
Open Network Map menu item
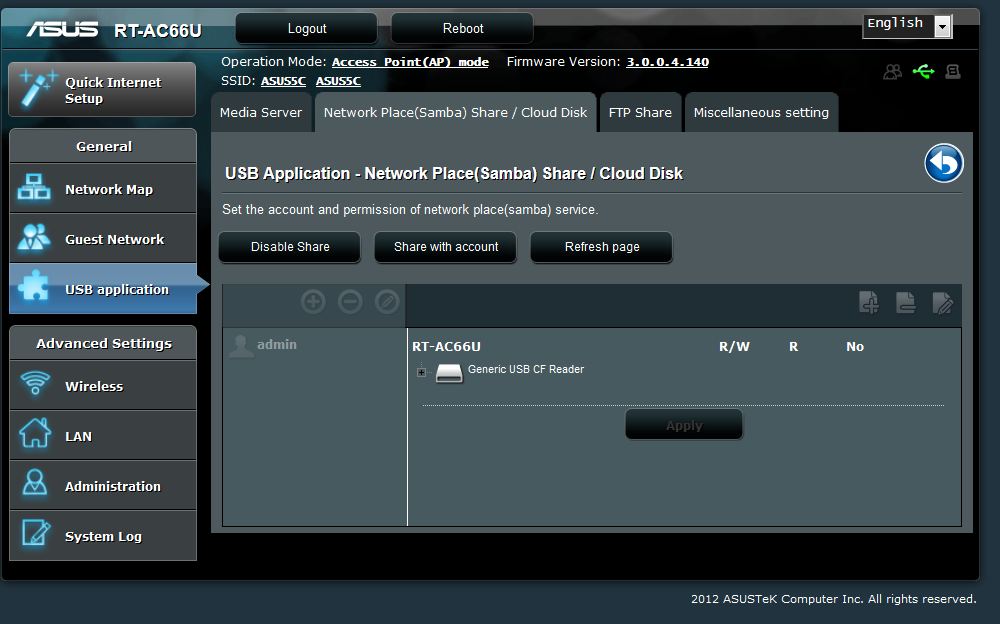tap(103, 188)
